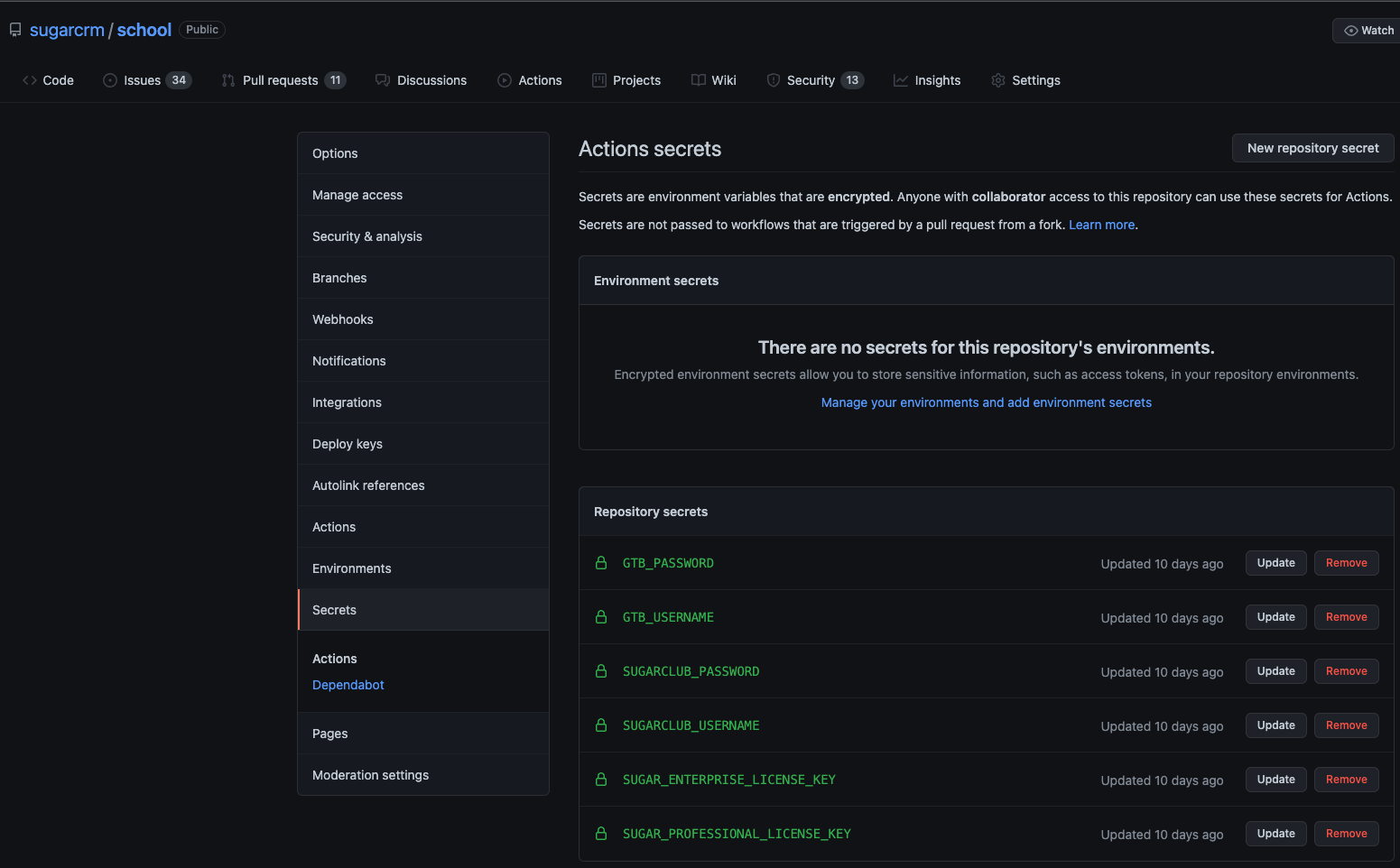
Task: Open the Wiki tab
Action: [x=714, y=80]
